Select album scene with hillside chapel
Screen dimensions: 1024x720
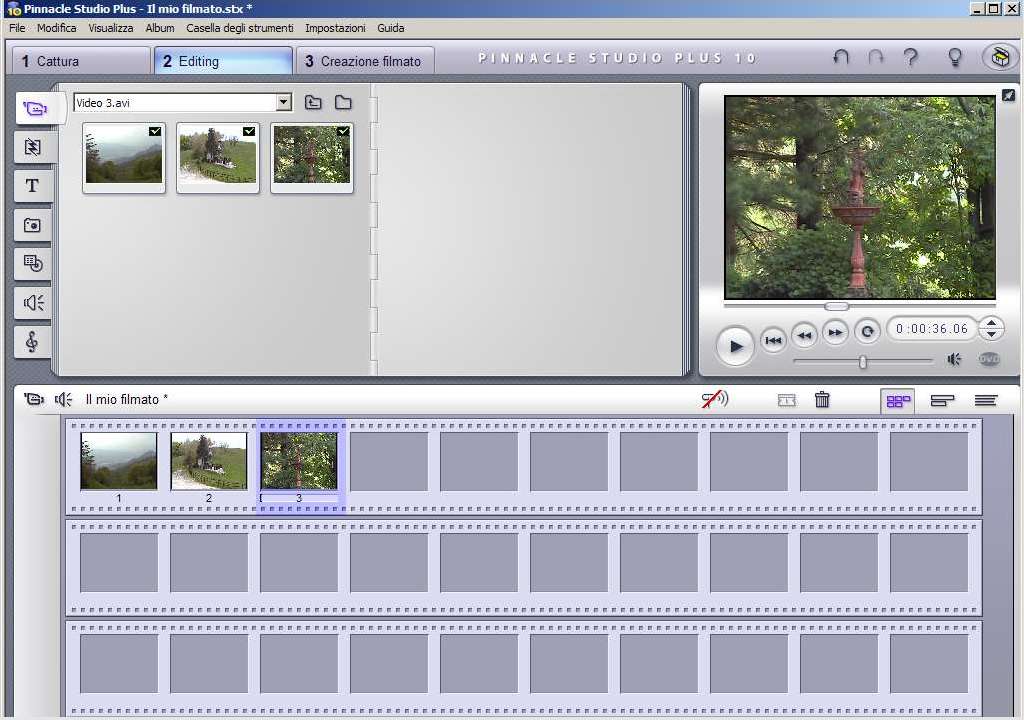[217, 157]
